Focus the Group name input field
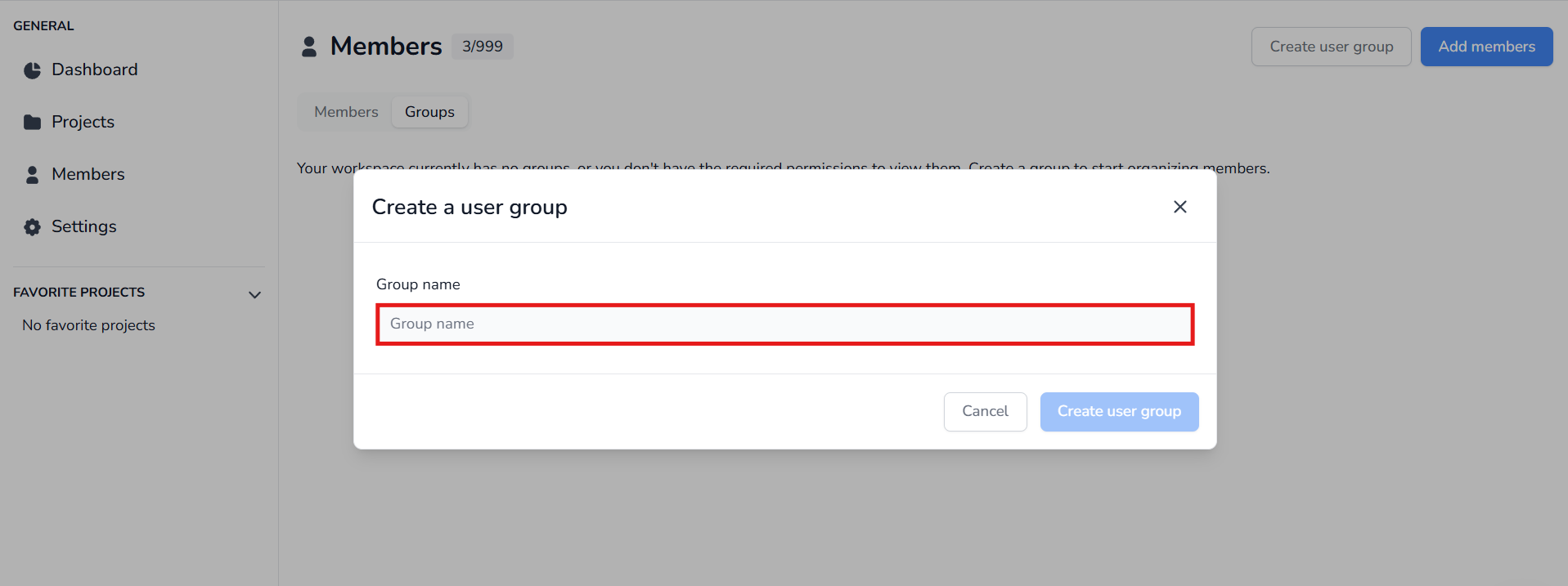This screenshot has width=1568, height=586. (x=784, y=324)
